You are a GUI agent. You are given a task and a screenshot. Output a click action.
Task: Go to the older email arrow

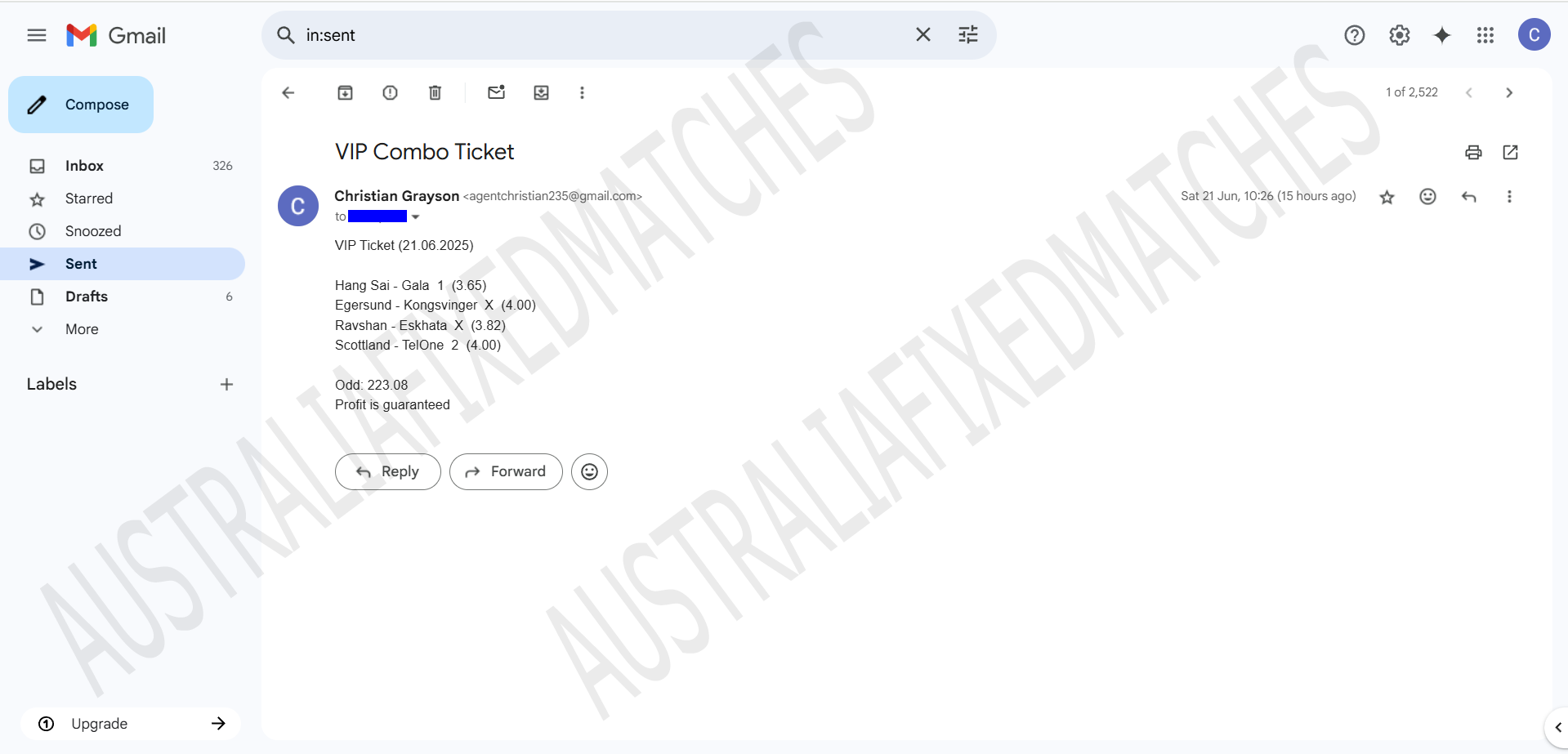click(x=1509, y=92)
